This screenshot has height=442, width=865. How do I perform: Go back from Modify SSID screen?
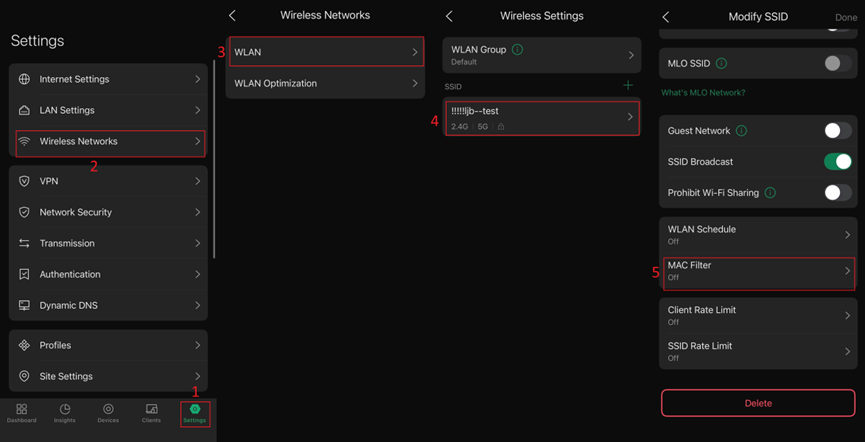point(665,17)
